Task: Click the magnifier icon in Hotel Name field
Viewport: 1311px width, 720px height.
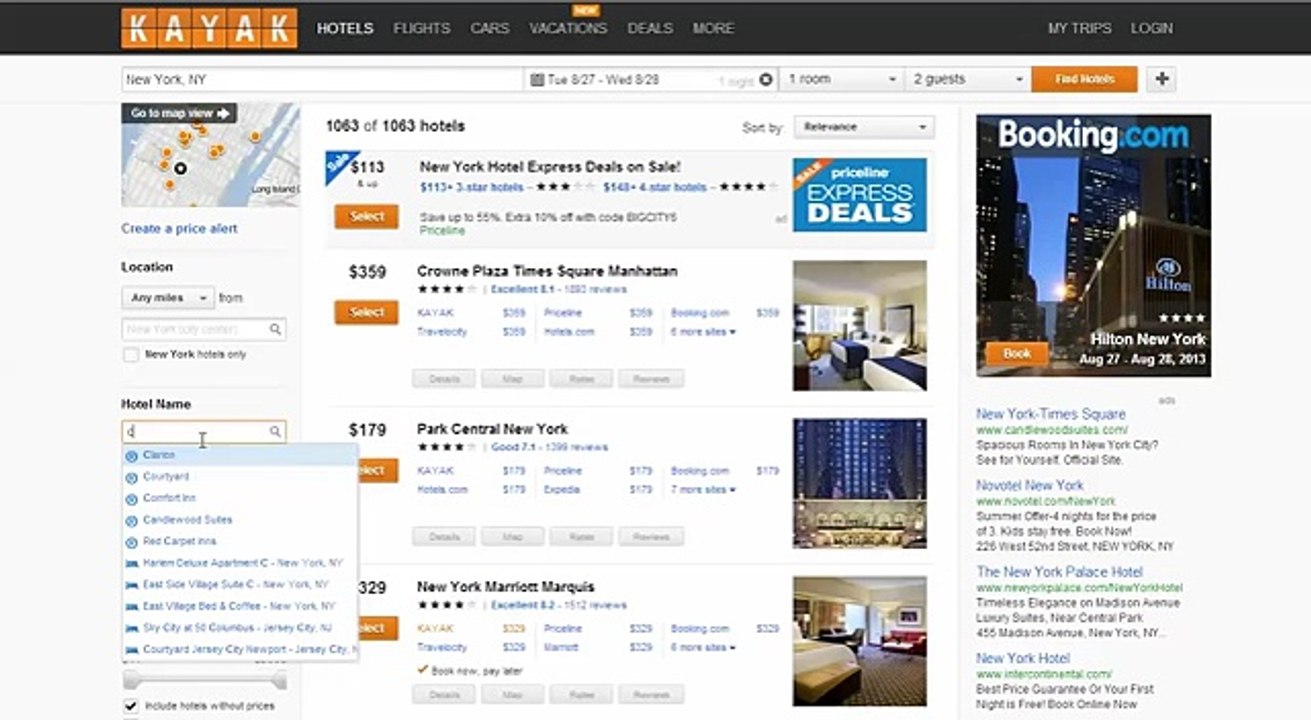Action: 275,432
